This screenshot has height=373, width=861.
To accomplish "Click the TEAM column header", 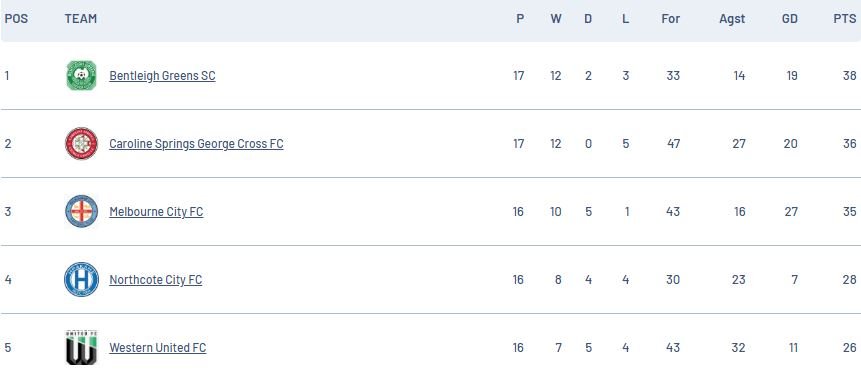I will [81, 19].
